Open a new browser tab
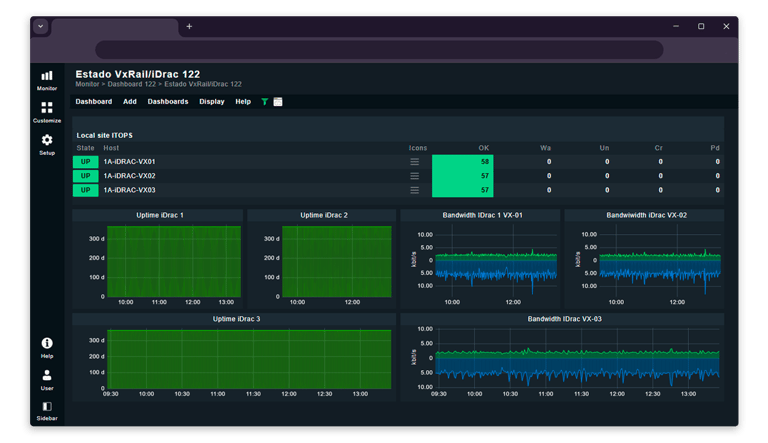The height and width of the screenshot is (443, 768). tap(189, 26)
